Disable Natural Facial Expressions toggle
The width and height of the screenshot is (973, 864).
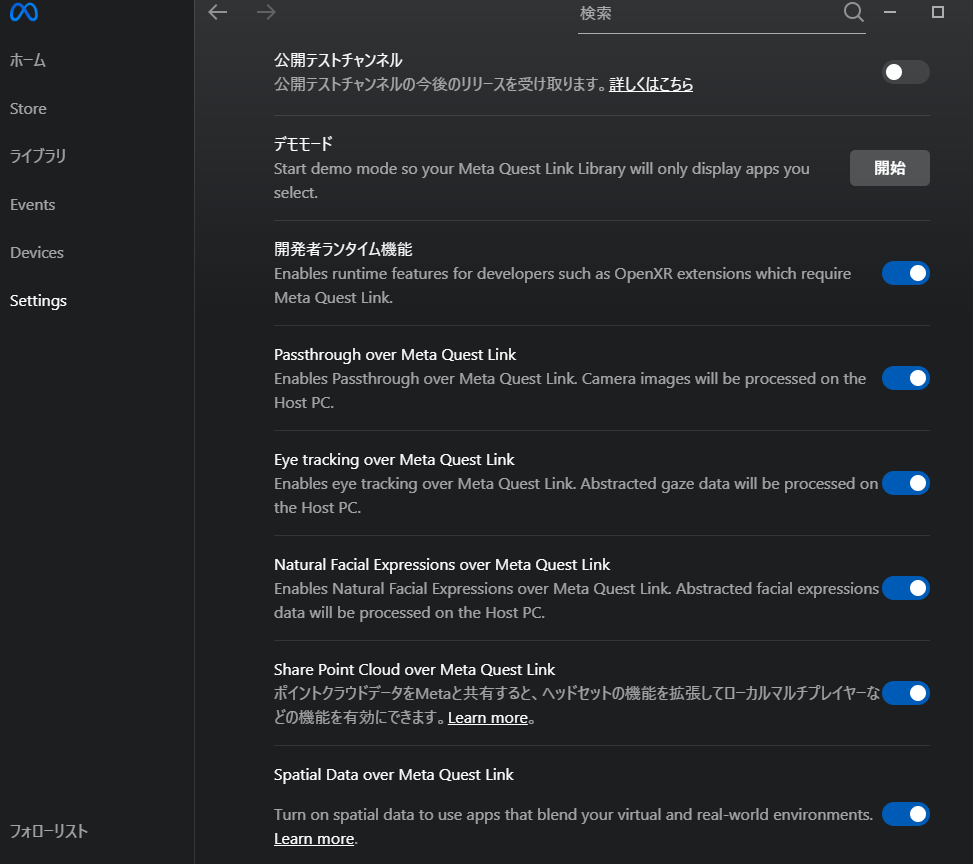pyautogui.click(x=905, y=588)
